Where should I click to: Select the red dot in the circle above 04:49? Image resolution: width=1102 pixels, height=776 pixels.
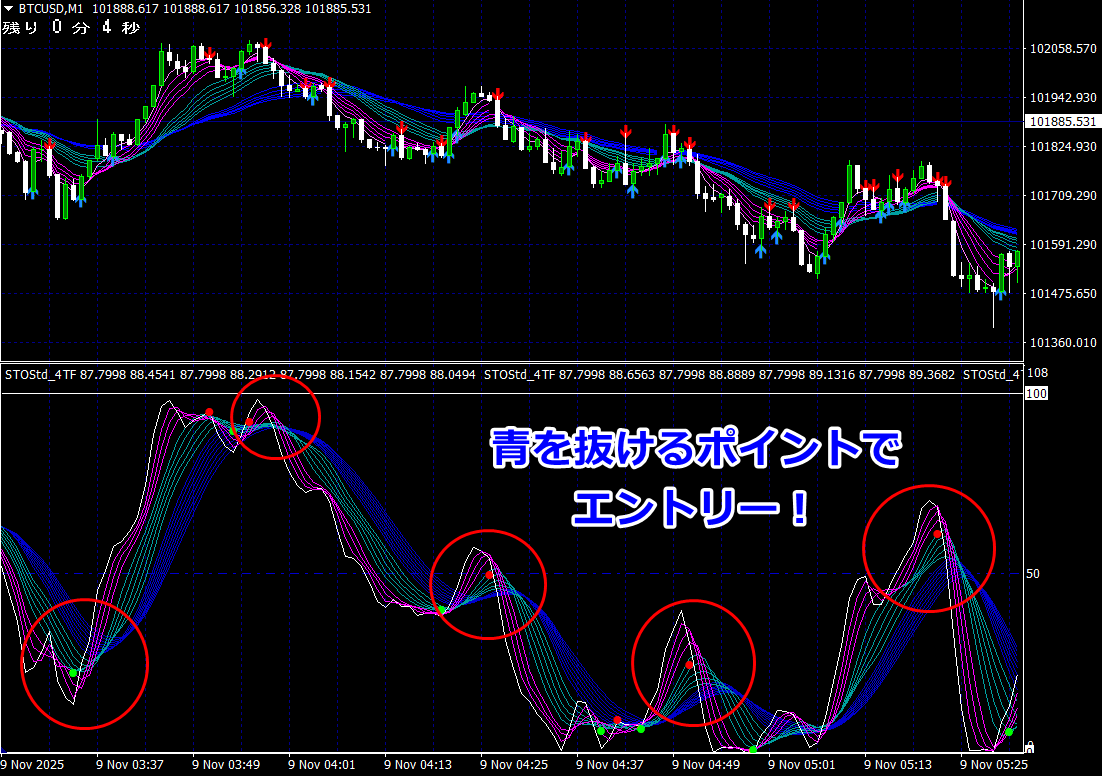pos(689,664)
